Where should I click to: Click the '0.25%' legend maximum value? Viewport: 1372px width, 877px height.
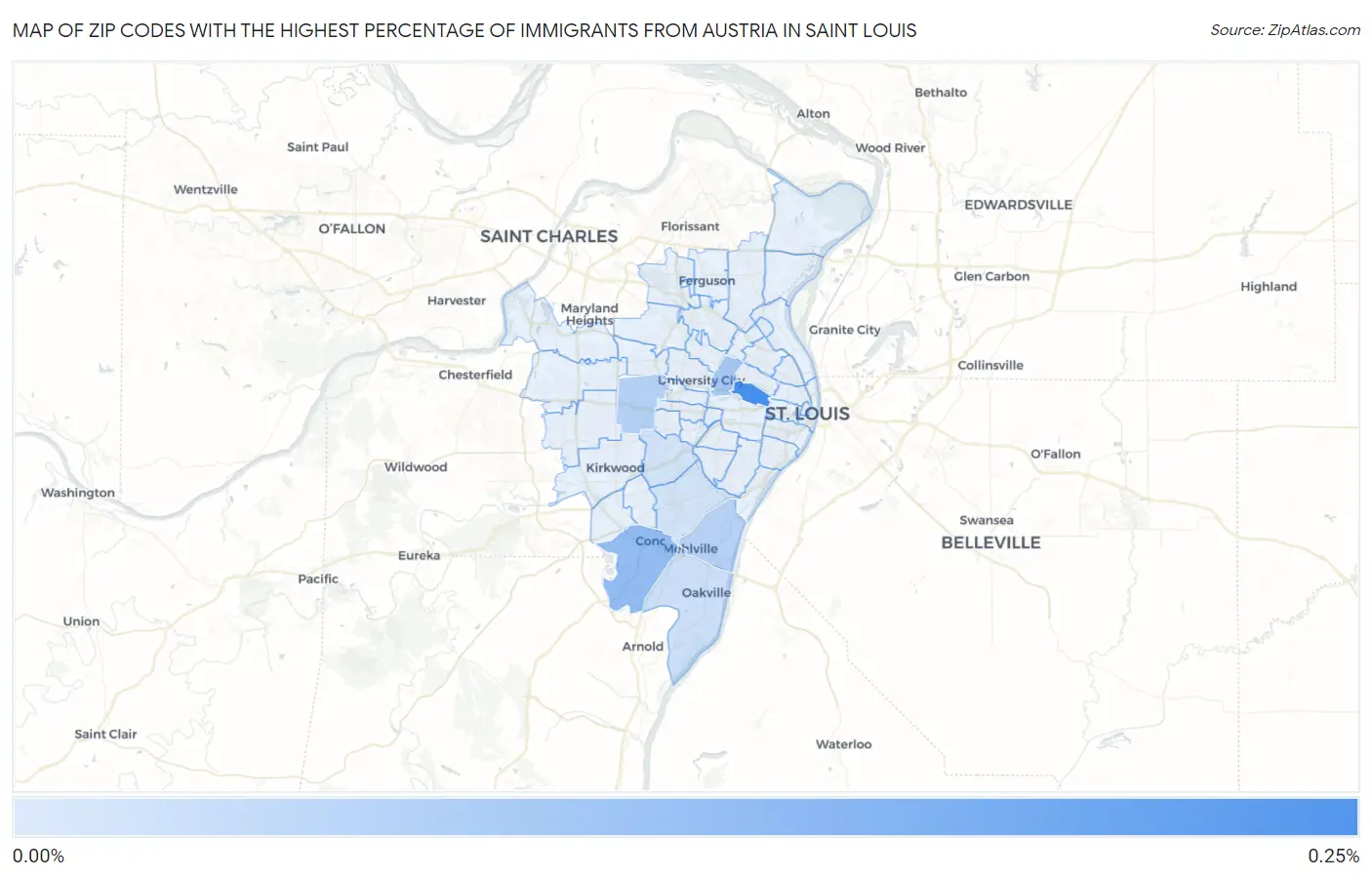pyautogui.click(x=1333, y=856)
